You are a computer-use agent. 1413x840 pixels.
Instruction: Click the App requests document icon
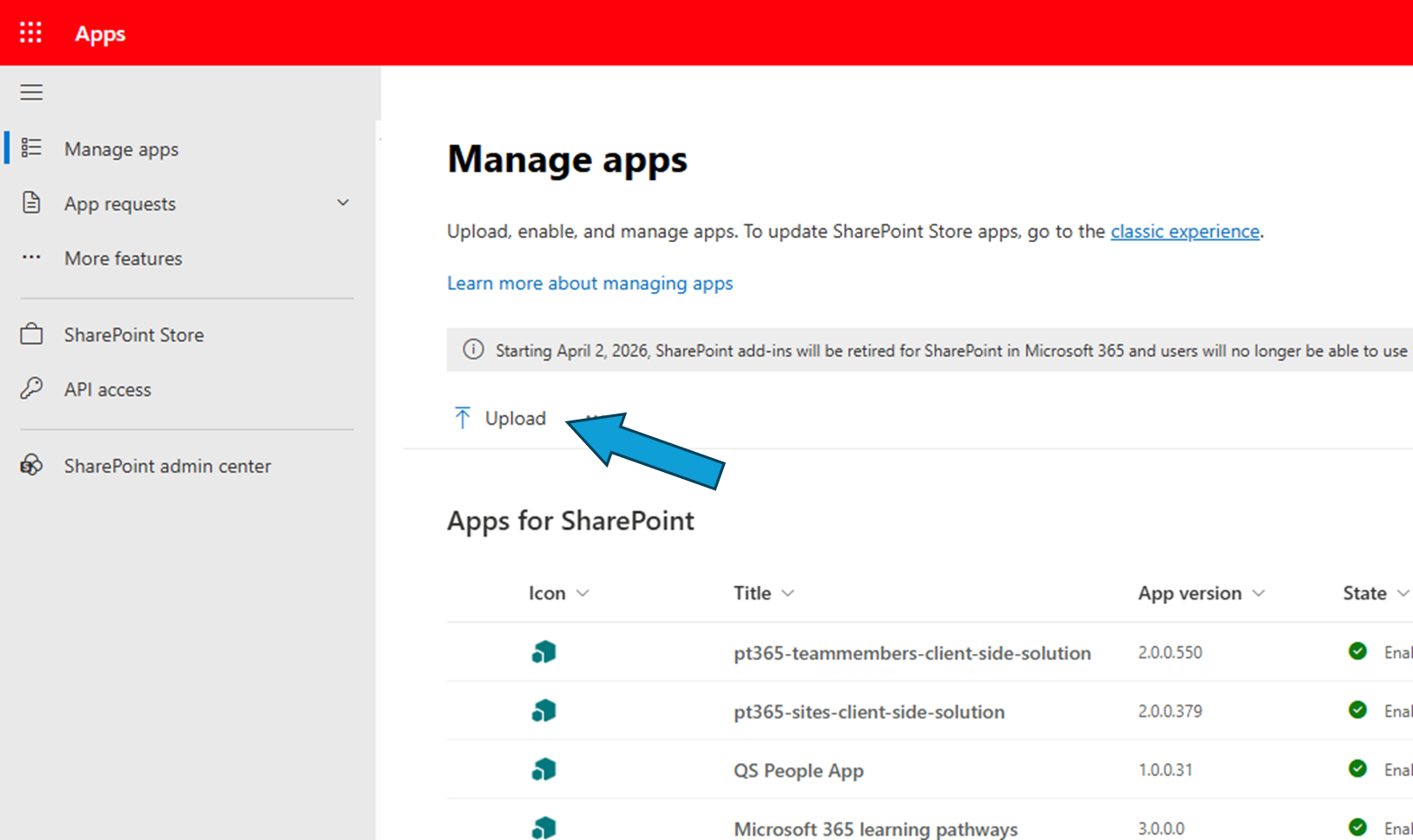pyautogui.click(x=31, y=203)
